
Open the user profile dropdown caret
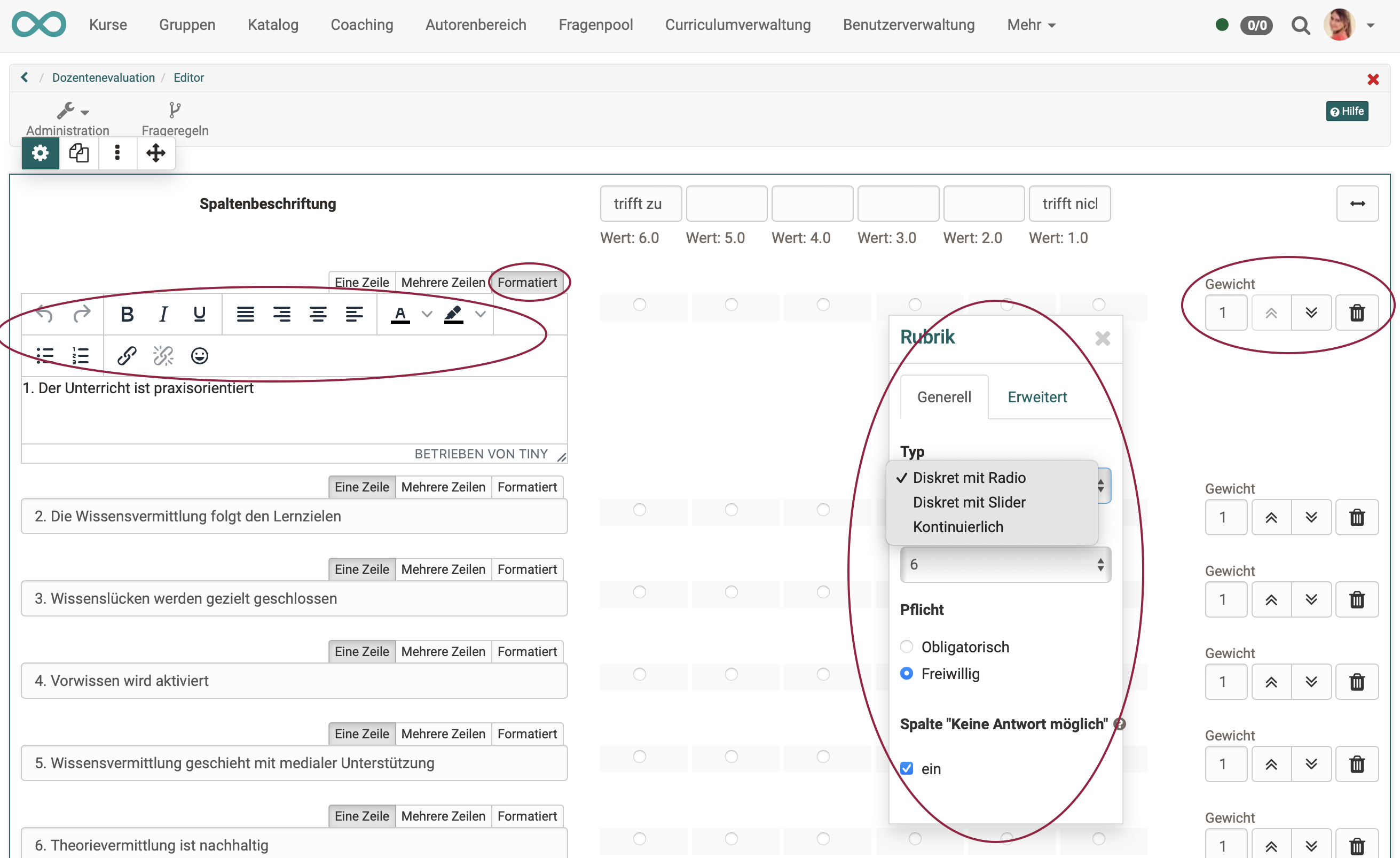pyautogui.click(x=1371, y=25)
